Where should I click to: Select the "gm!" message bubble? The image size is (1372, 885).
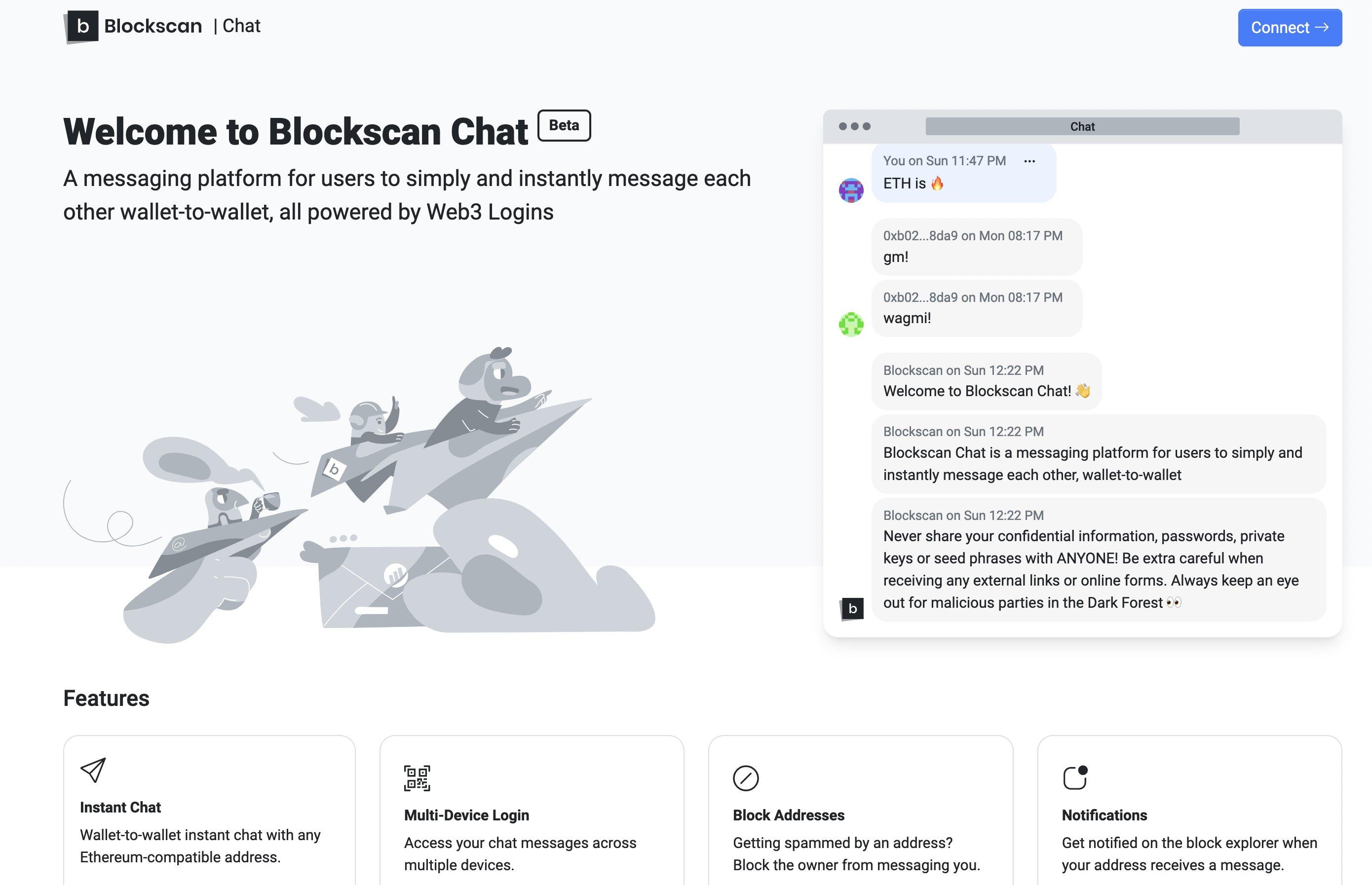pyautogui.click(x=976, y=247)
